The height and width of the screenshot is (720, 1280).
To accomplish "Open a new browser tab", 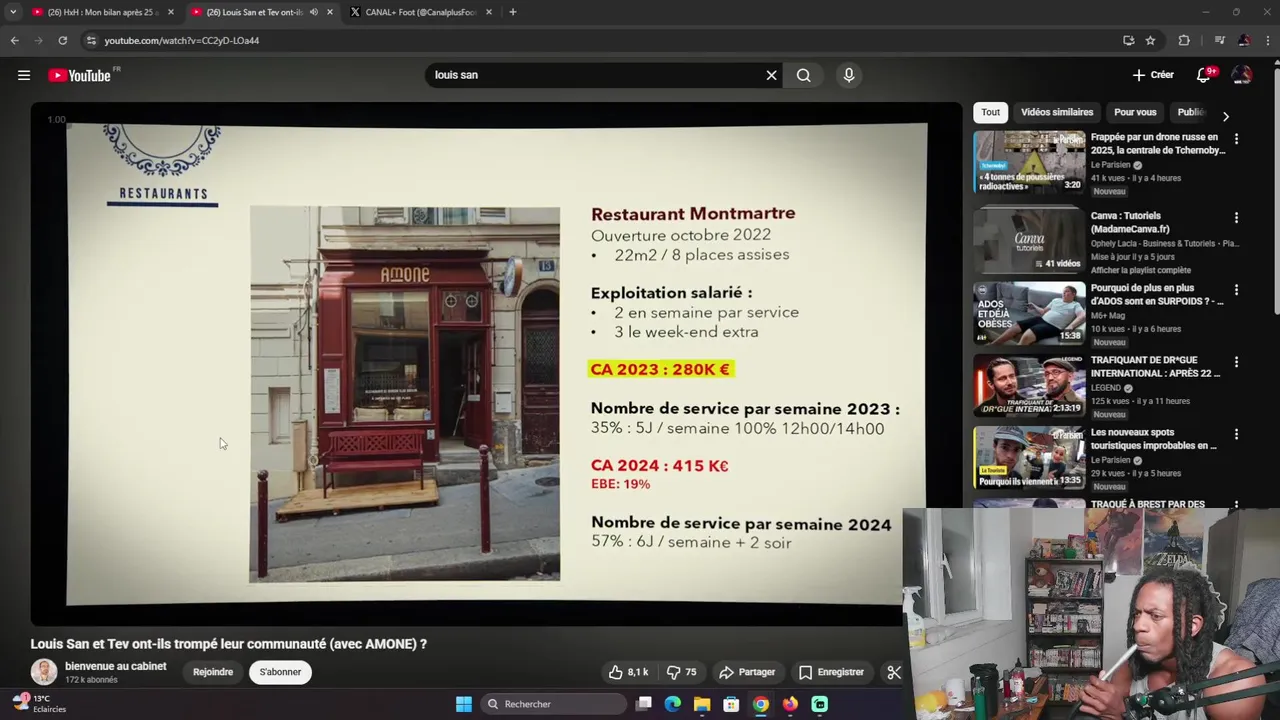I will [x=512, y=12].
